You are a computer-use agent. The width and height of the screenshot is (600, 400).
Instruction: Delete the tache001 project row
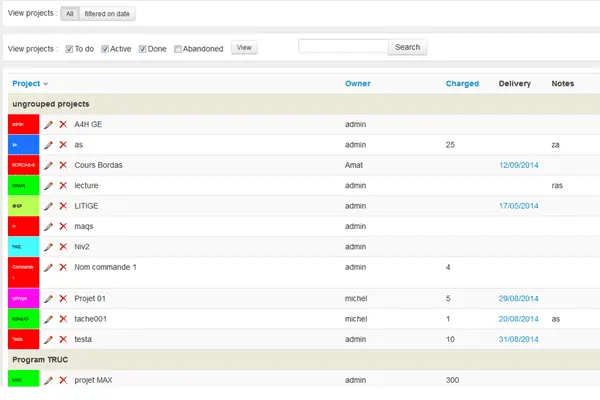pos(62,319)
